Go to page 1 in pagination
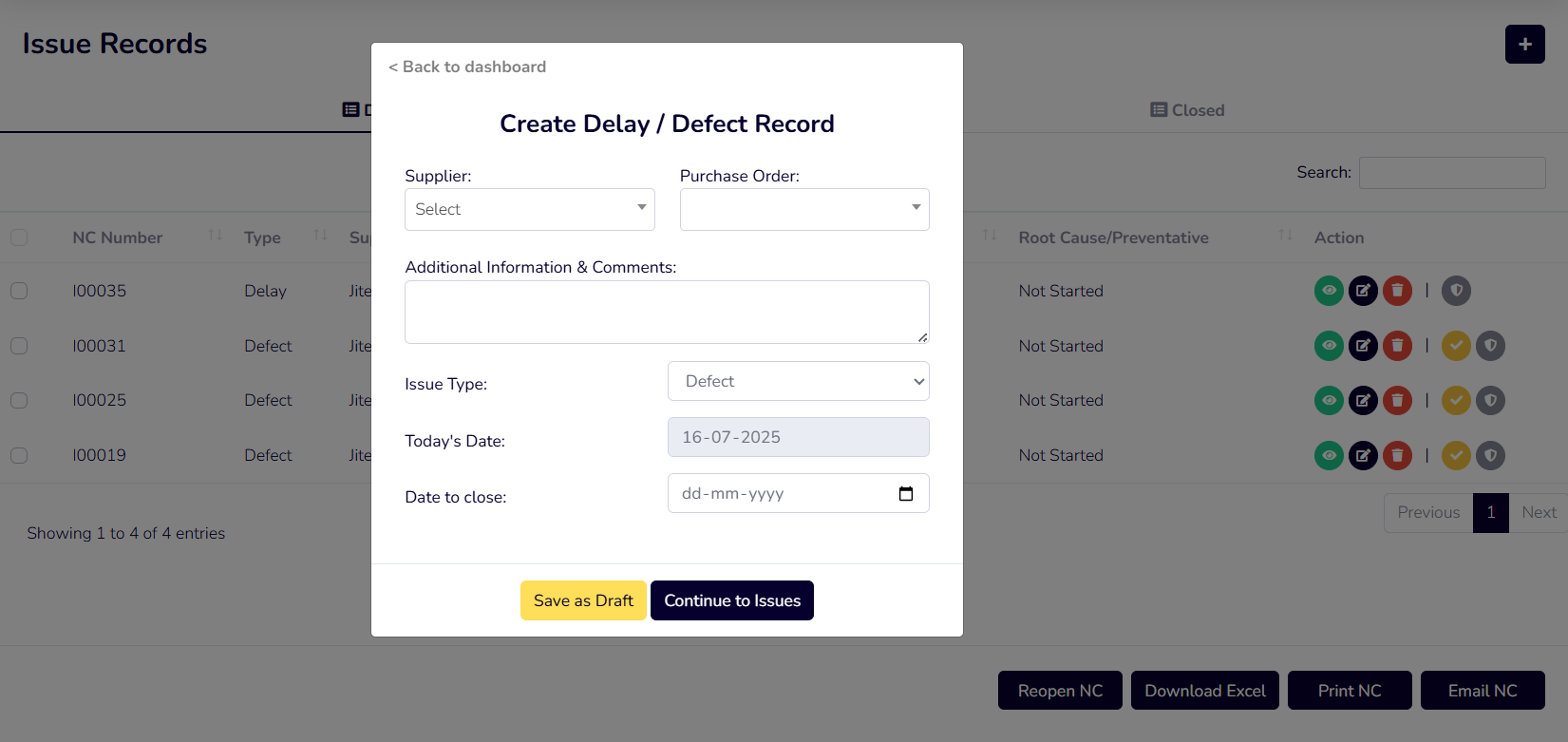1568x742 pixels. (1491, 513)
